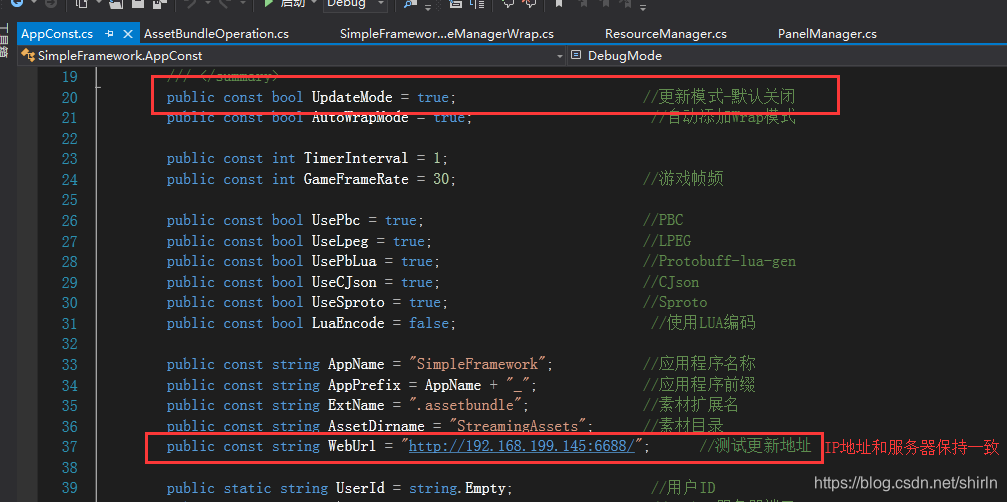Viewport: 1007px width, 502px height.
Task: Open the ResourceManager.cs tab
Action: click(666, 34)
